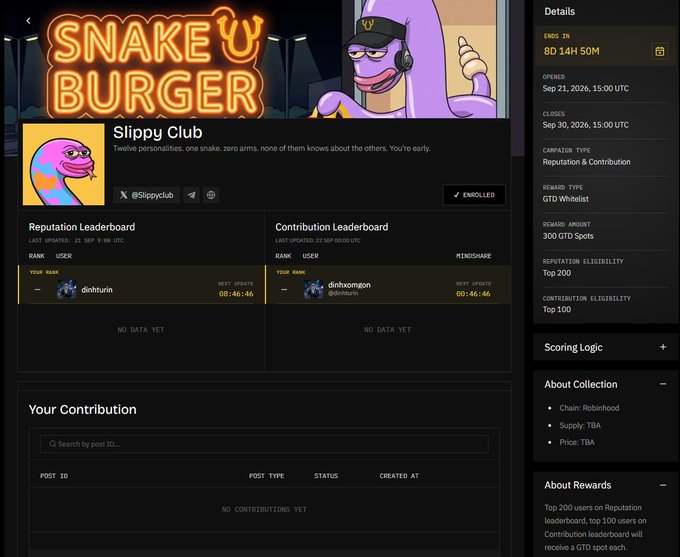Image resolution: width=680 pixels, height=557 pixels.
Task: Focus the Search by post ID field
Action: tap(264, 444)
